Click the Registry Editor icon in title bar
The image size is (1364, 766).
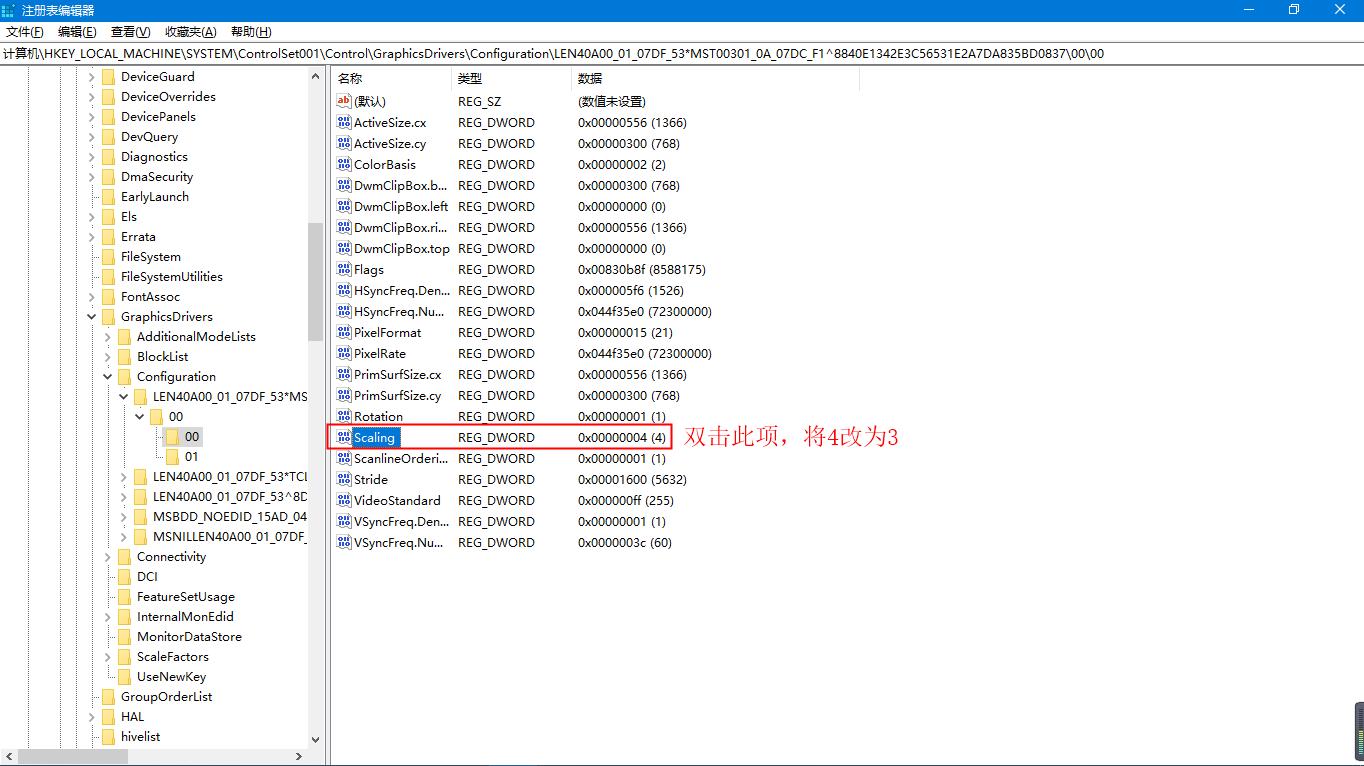coord(9,10)
